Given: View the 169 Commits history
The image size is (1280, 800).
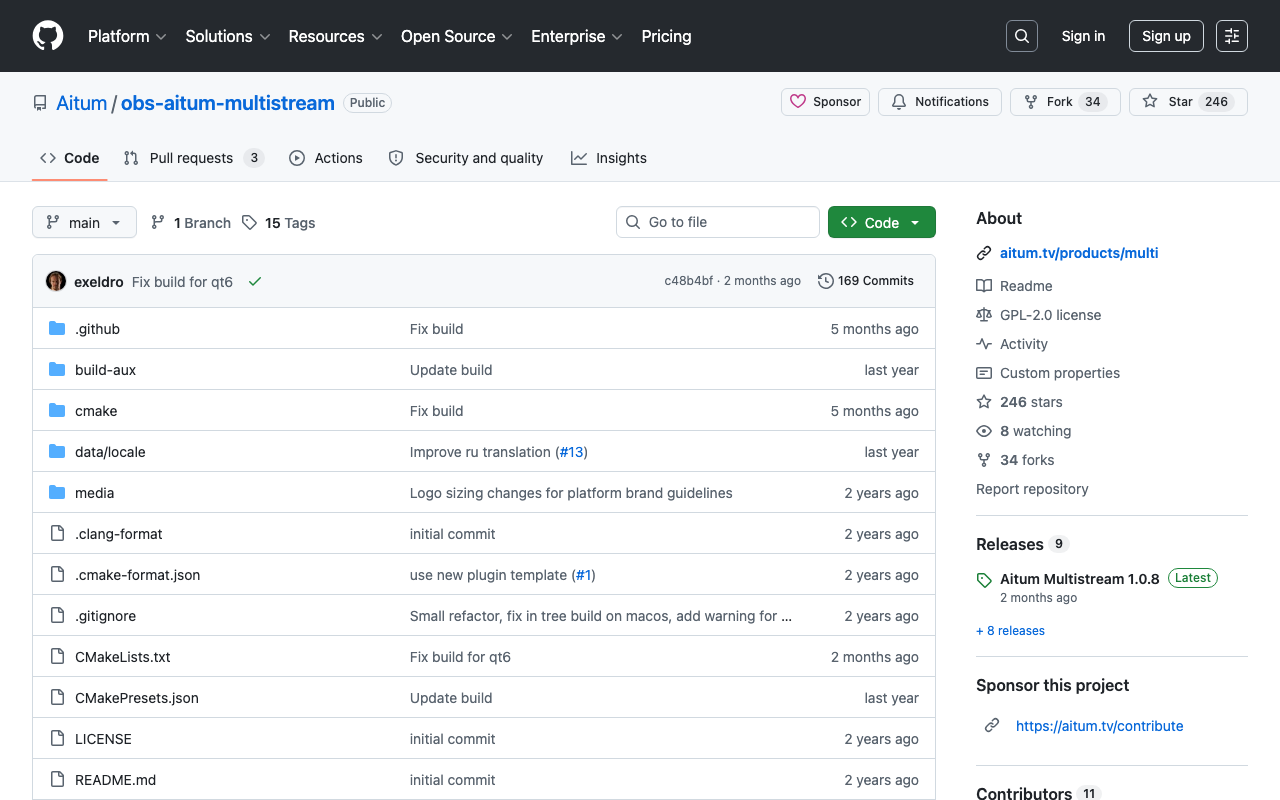Looking at the screenshot, I should [866, 281].
